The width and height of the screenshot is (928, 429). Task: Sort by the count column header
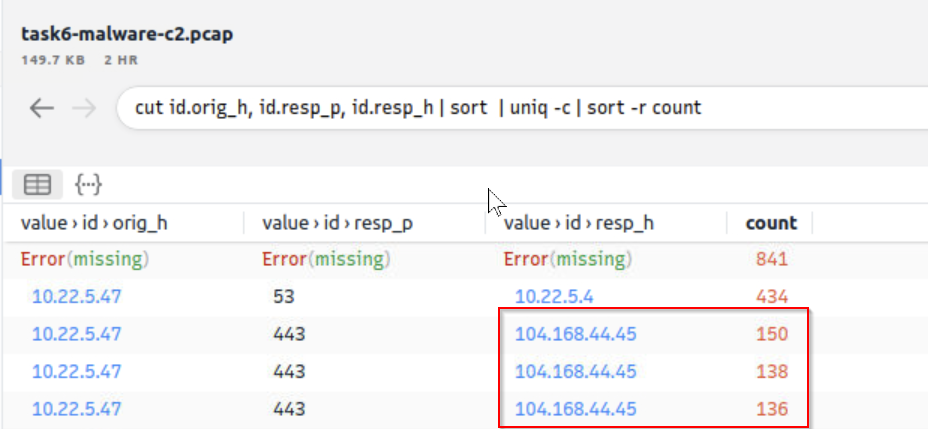point(771,223)
